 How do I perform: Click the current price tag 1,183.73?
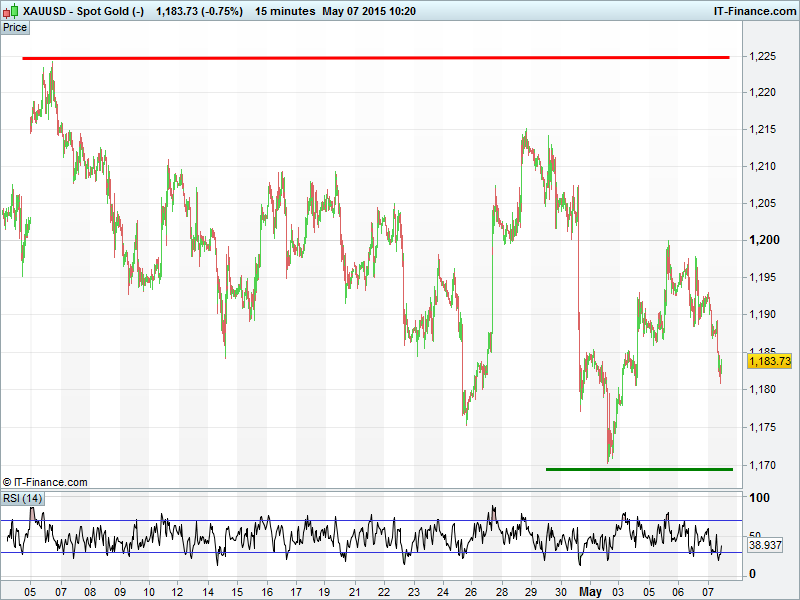[x=769, y=361]
